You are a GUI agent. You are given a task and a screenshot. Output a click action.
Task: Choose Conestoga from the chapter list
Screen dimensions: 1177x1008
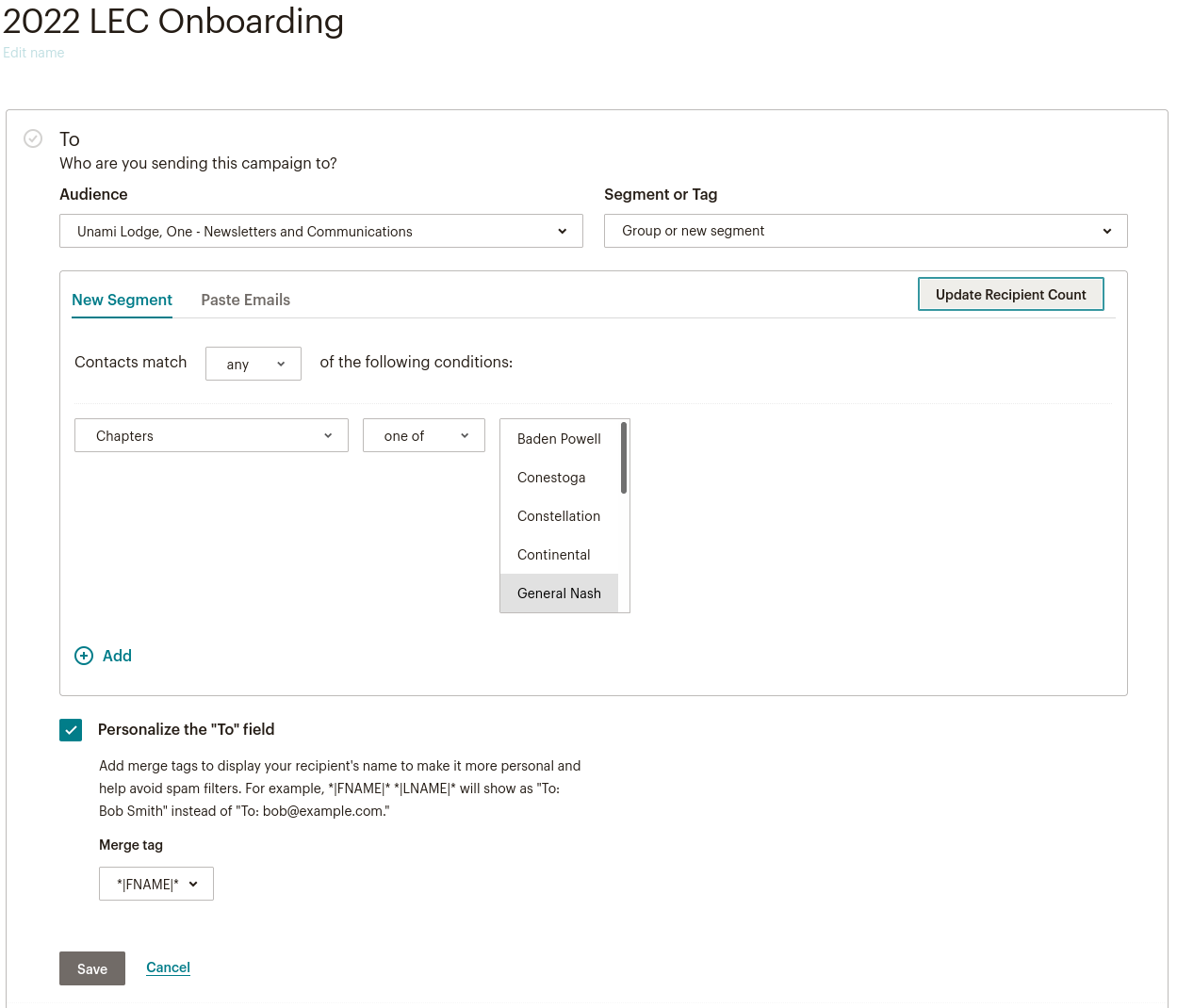tap(551, 478)
